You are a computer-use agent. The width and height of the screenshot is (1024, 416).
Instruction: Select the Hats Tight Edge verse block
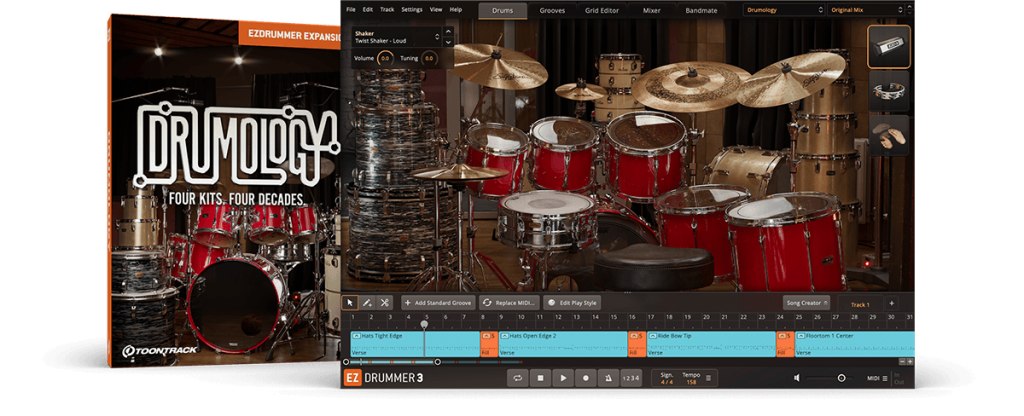pyautogui.click(x=415, y=344)
